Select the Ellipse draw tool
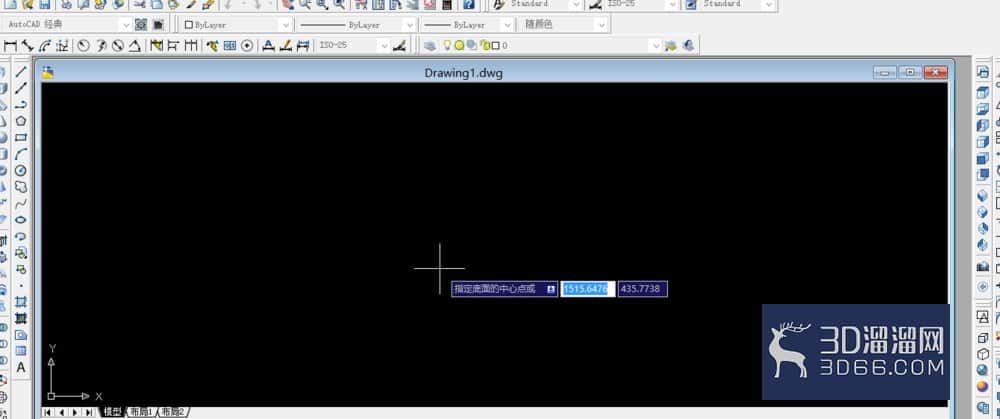 [21, 220]
